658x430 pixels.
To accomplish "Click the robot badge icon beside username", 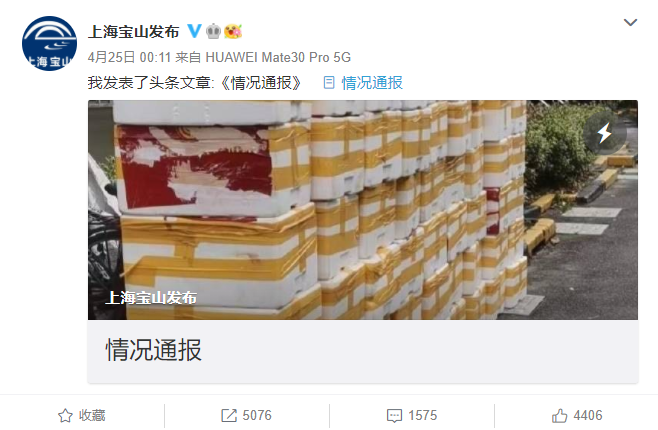I will [214, 31].
